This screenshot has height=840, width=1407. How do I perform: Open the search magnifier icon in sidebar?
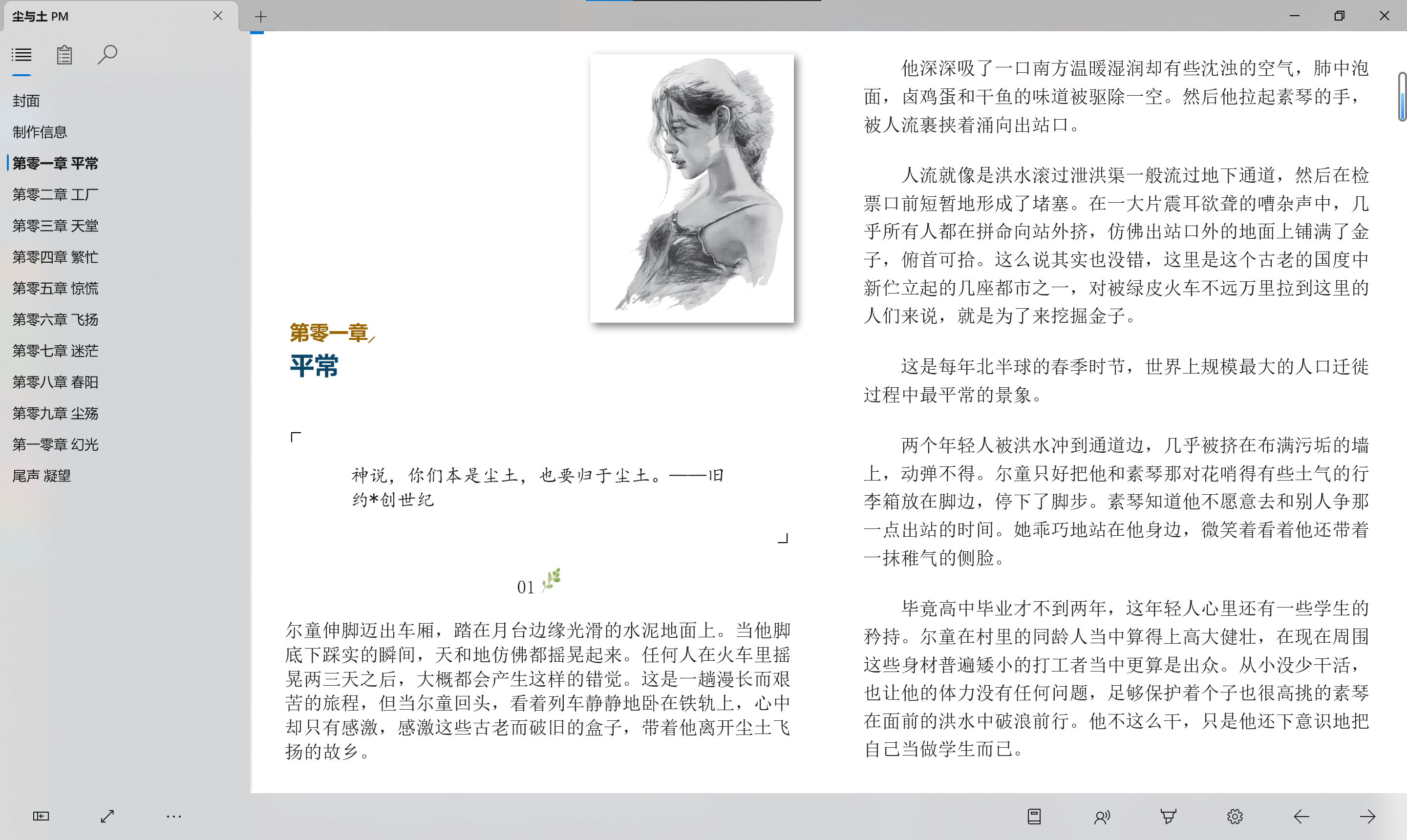point(107,55)
